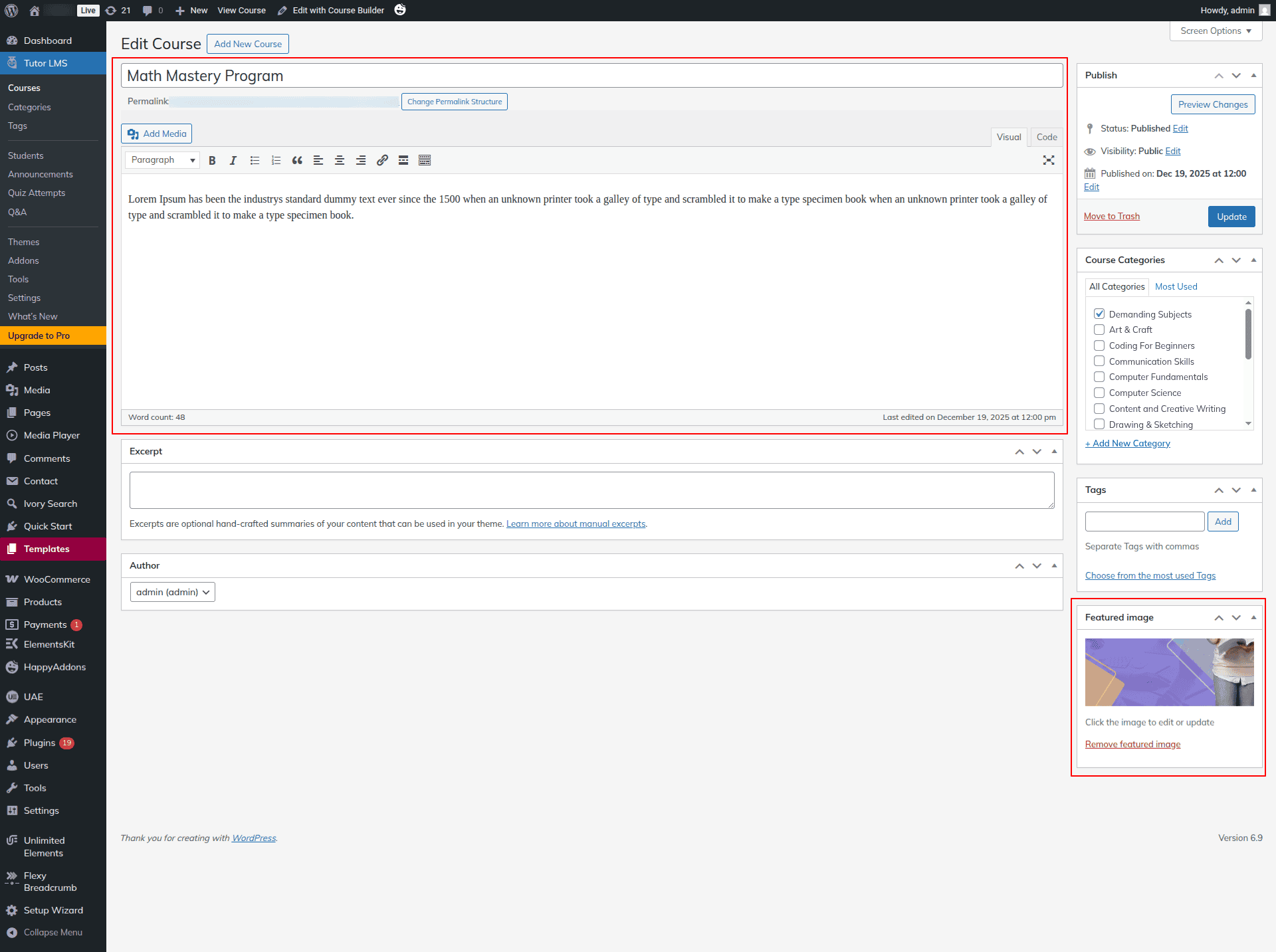Click the insert link icon
The width and height of the screenshot is (1276, 952).
tap(382, 160)
